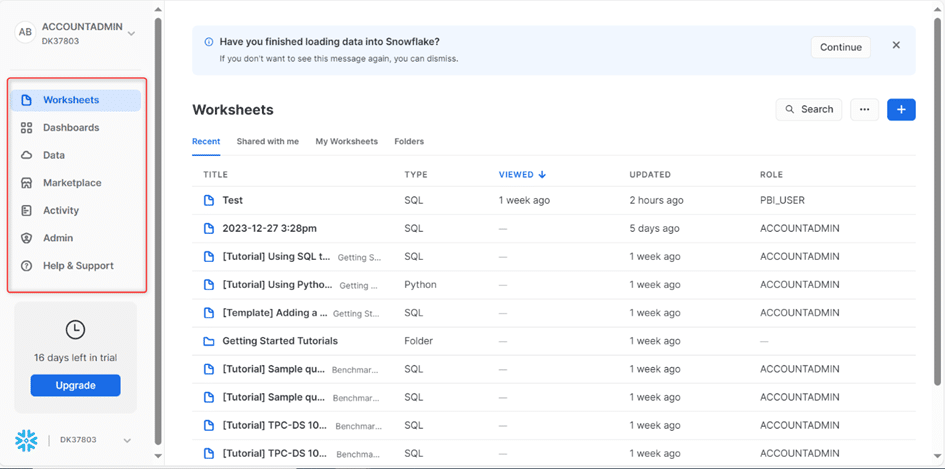945x469 pixels.
Task: Open Marketplace from the sidebar
Action: tap(75, 183)
